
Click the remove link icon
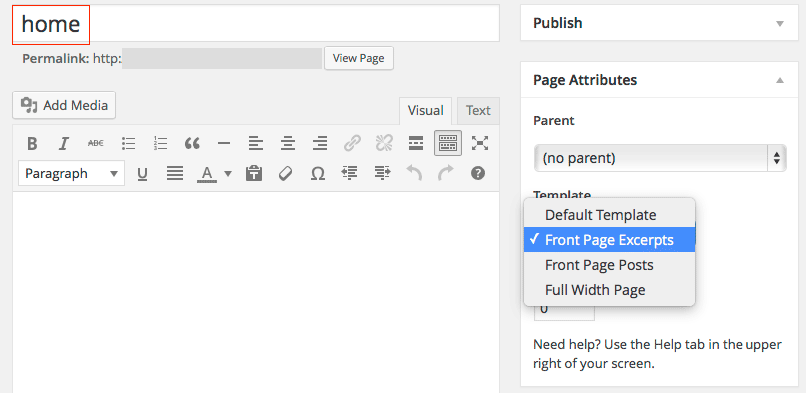(384, 143)
